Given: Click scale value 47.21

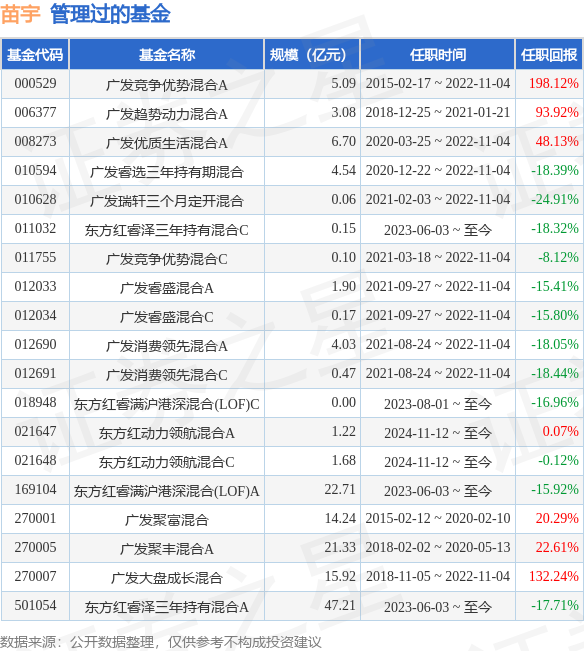Looking at the screenshot, I should coord(340,606).
